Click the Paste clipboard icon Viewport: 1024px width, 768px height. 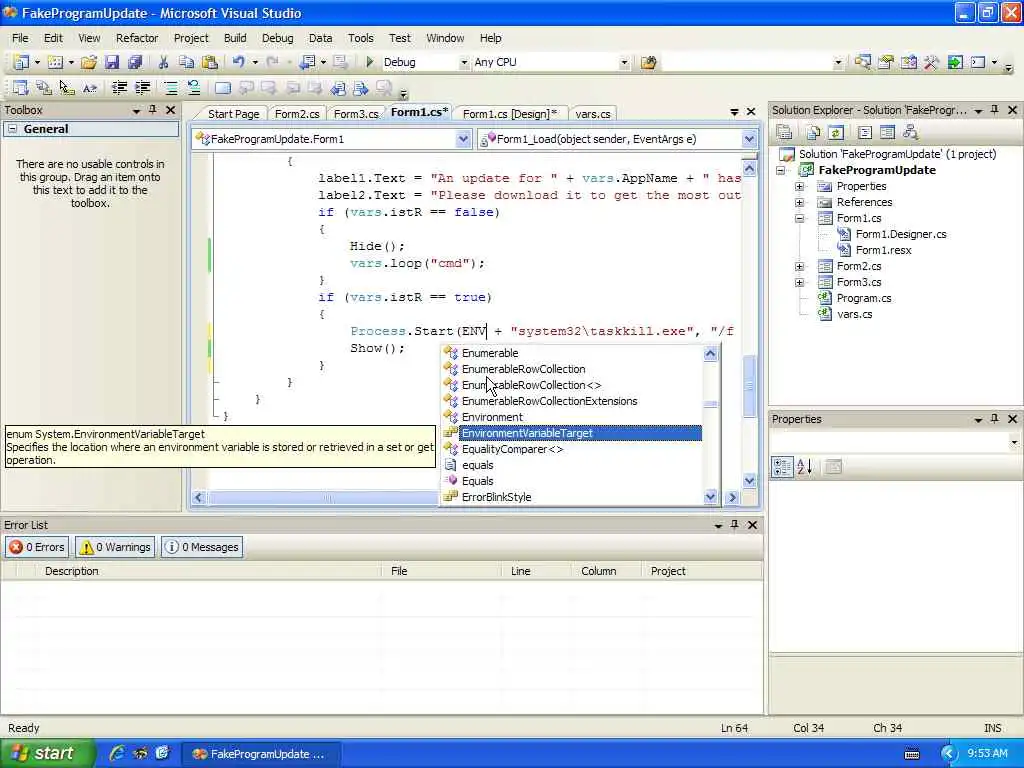click(210, 62)
